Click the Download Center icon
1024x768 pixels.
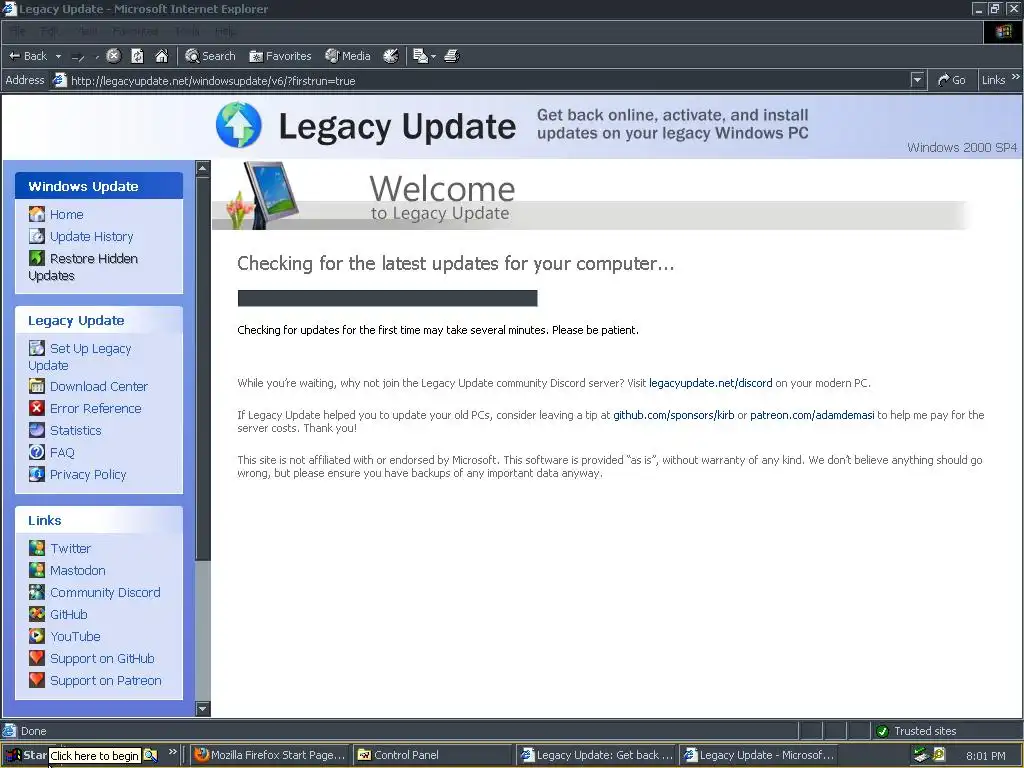(x=37, y=386)
